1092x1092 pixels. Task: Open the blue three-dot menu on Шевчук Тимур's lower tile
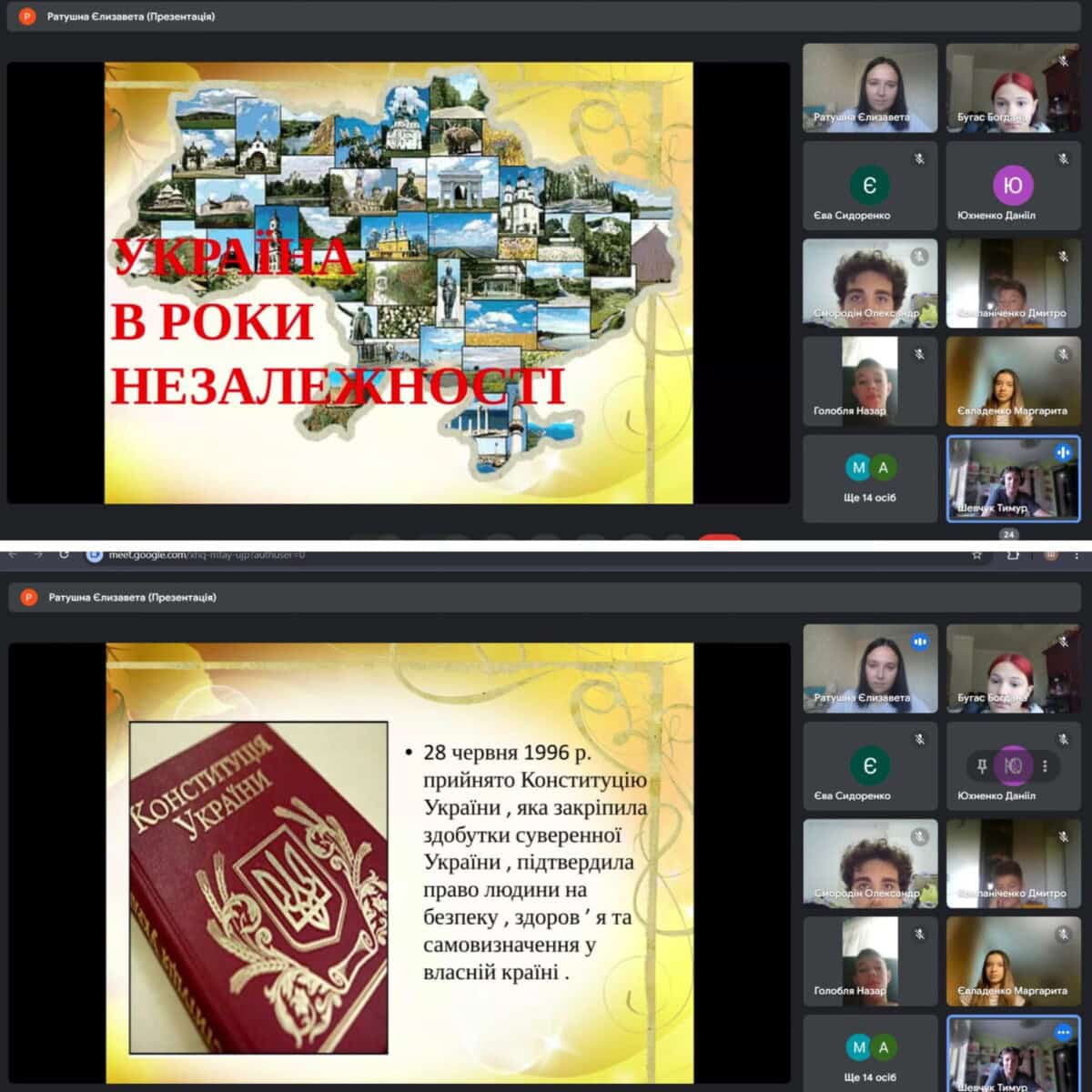point(1063,1032)
